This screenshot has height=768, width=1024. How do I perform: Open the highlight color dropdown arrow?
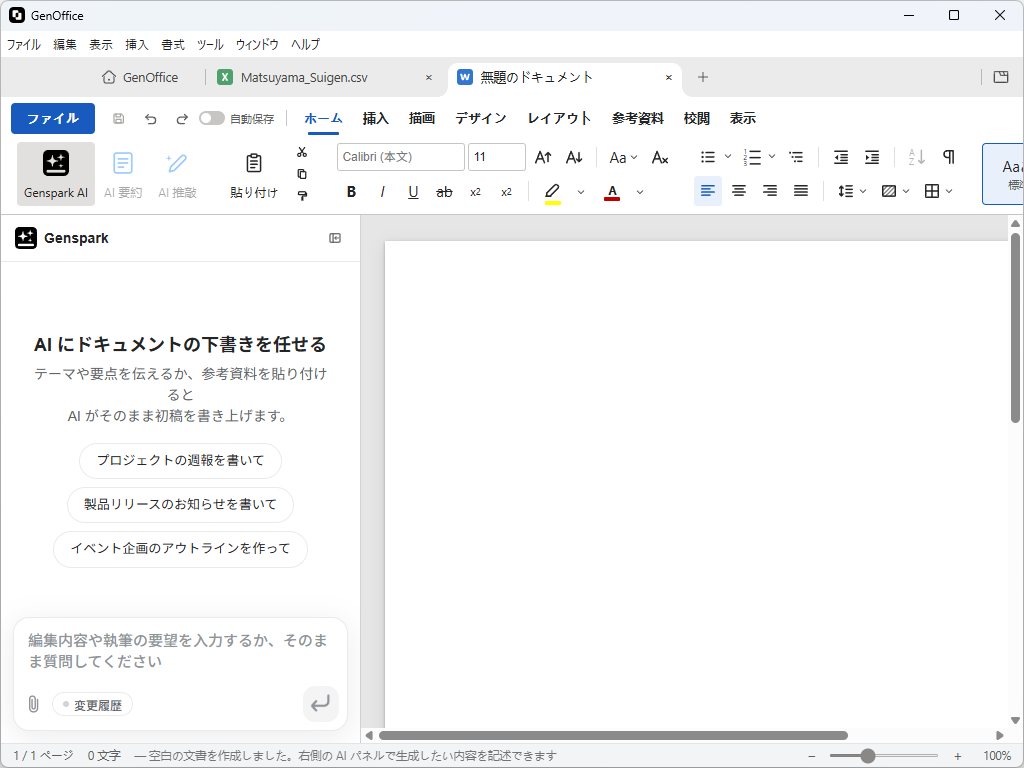coord(581,192)
